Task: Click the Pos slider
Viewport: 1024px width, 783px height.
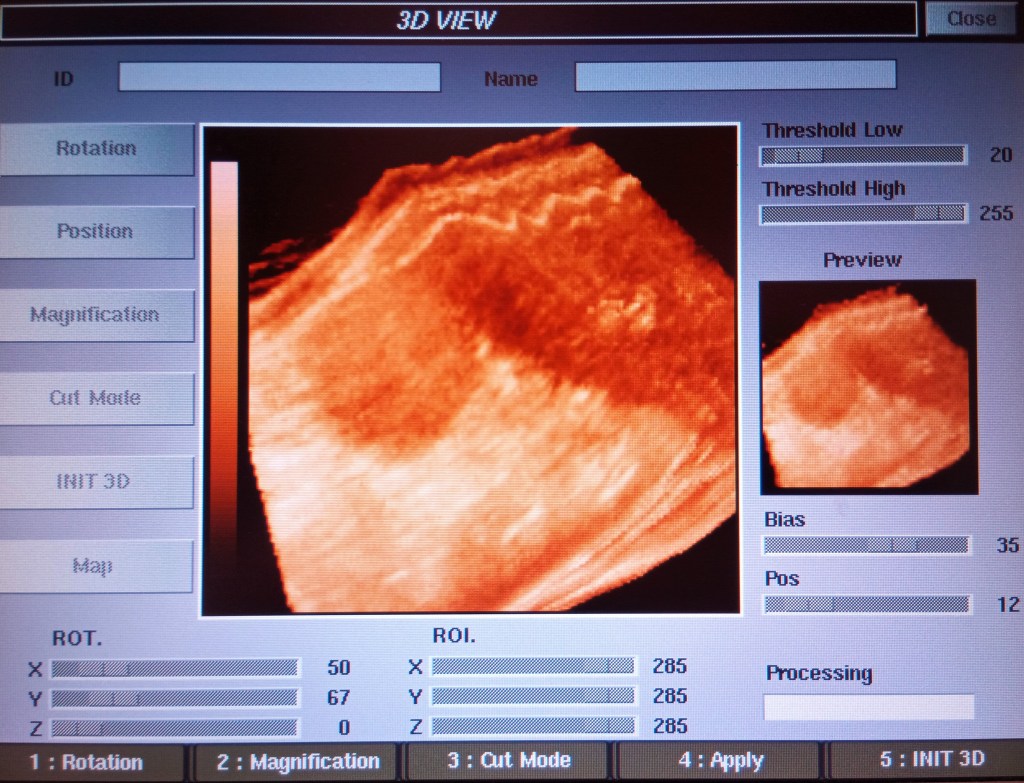Action: click(x=865, y=604)
